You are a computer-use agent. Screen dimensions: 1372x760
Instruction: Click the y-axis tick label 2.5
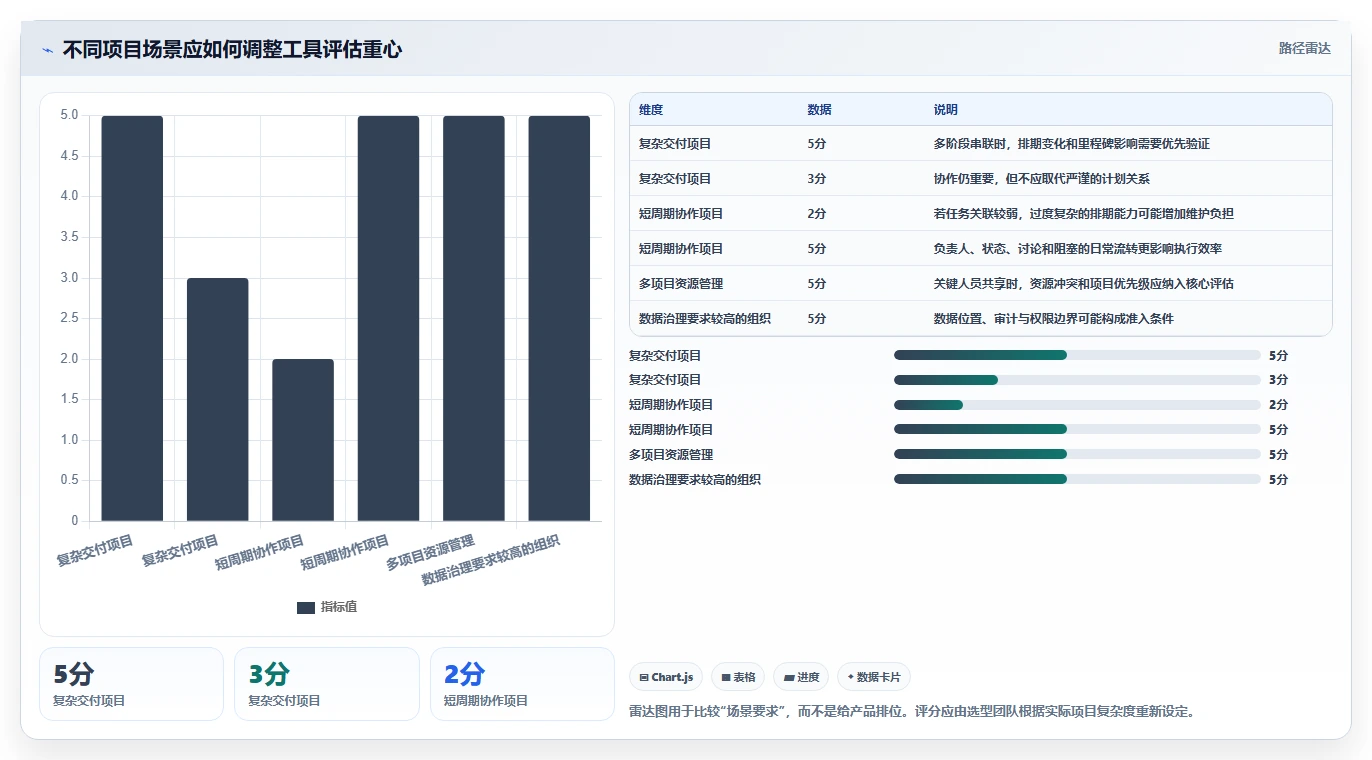tap(69, 318)
